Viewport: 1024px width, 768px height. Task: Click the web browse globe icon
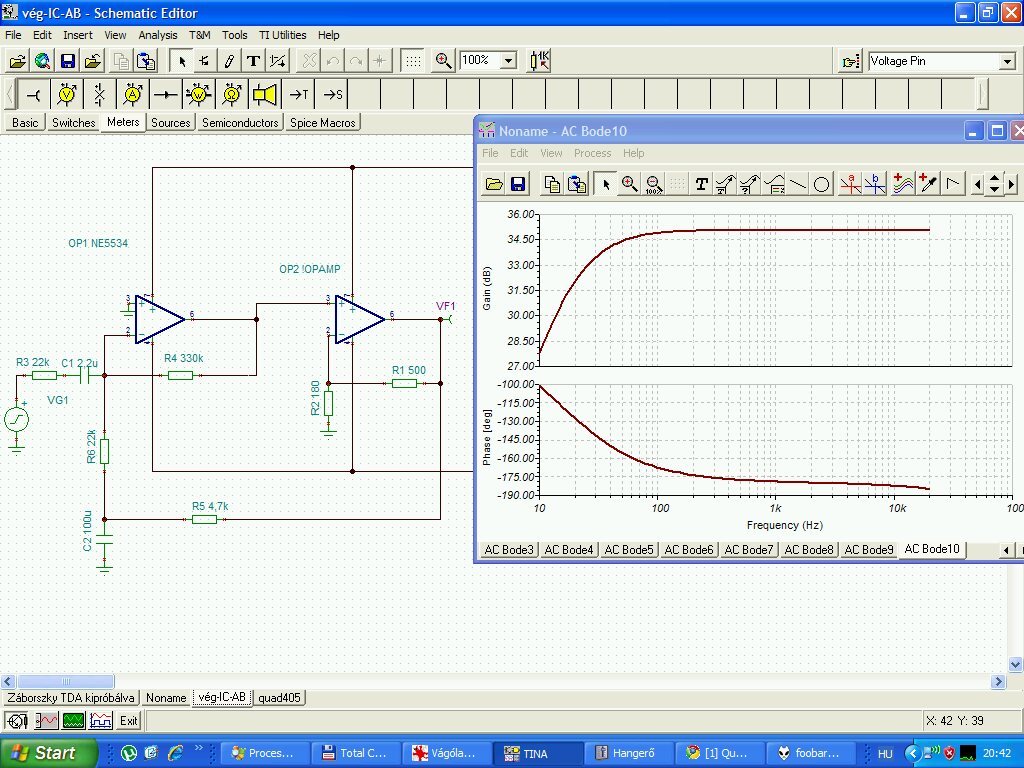tap(42, 61)
